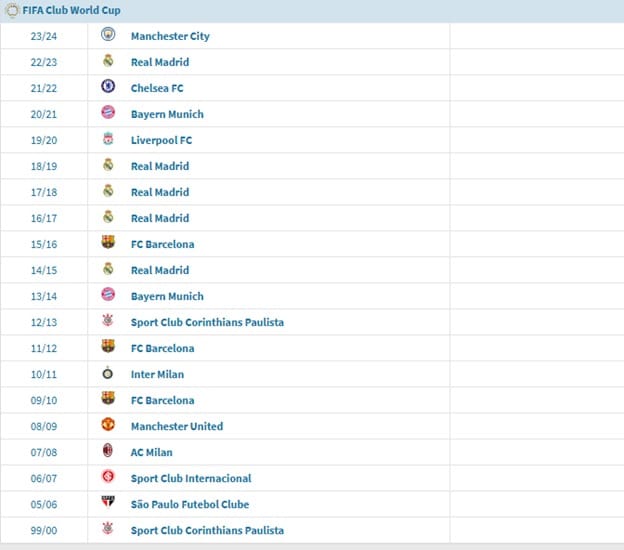Image resolution: width=624 pixels, height=550 pixels.
Task: Open Sport Club Internacional link
Action: 191,478
